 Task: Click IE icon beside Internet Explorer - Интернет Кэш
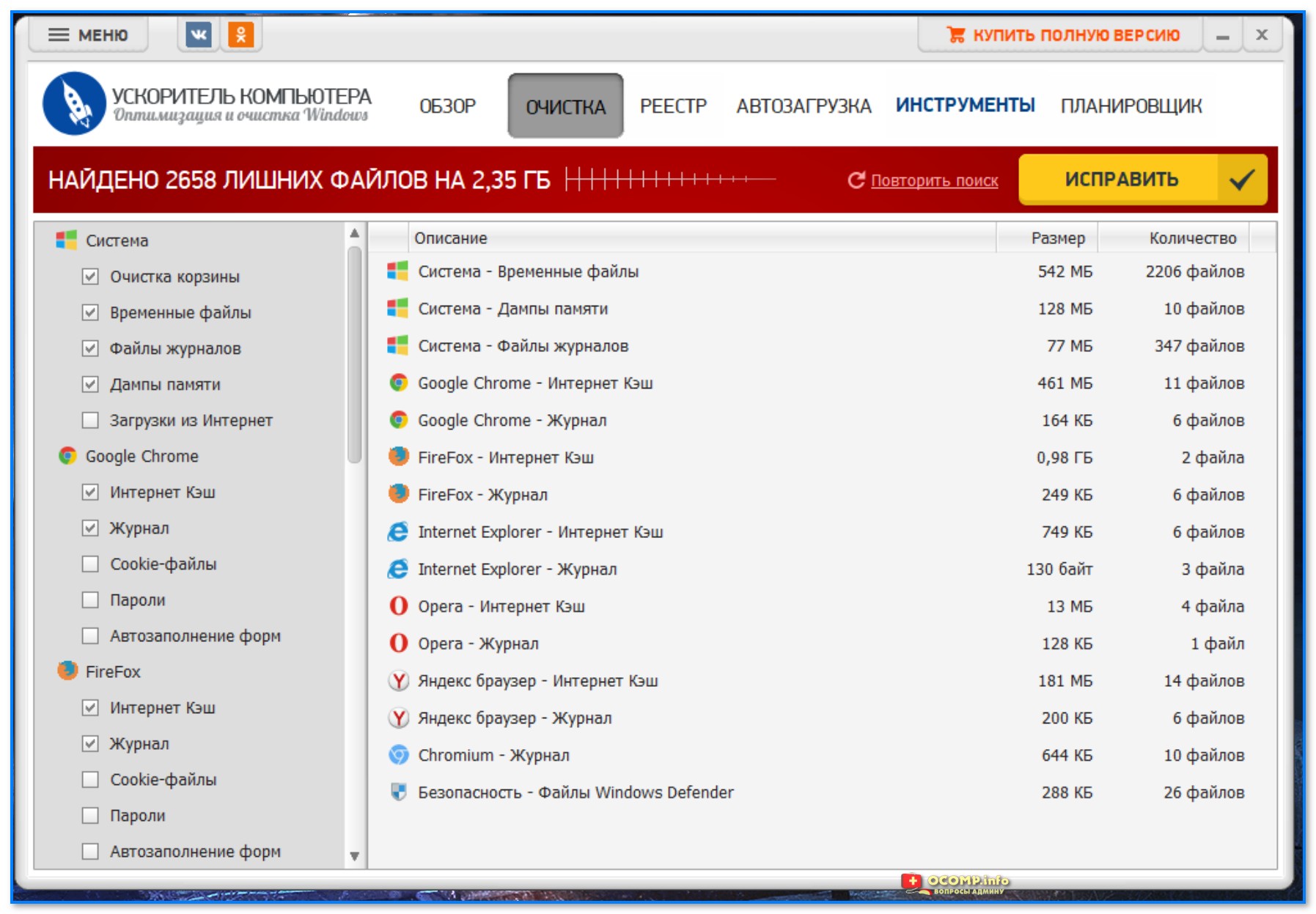tap(398, 531)
